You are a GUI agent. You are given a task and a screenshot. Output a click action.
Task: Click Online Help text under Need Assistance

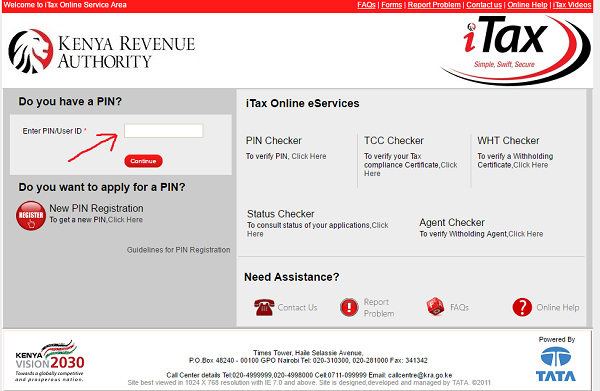click(558, 308)
